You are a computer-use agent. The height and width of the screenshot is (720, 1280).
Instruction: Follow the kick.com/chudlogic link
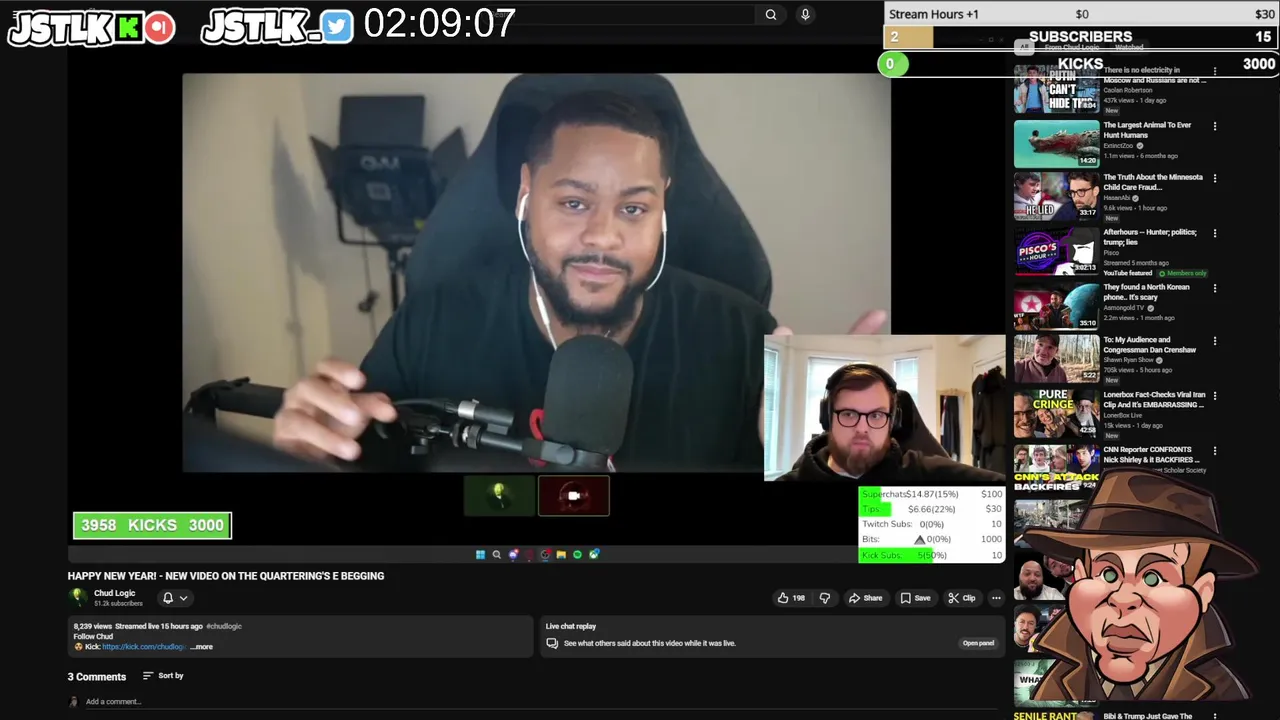[x=143, y=647]
